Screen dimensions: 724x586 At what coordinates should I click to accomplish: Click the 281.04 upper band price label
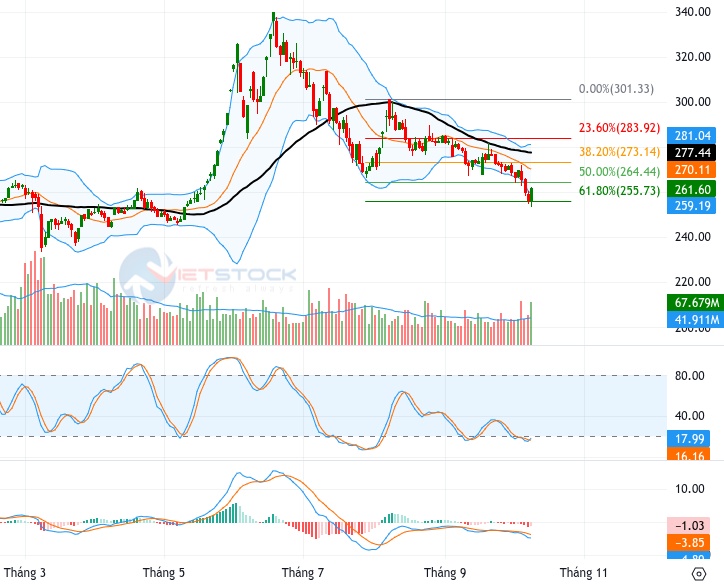coord(692,136)
